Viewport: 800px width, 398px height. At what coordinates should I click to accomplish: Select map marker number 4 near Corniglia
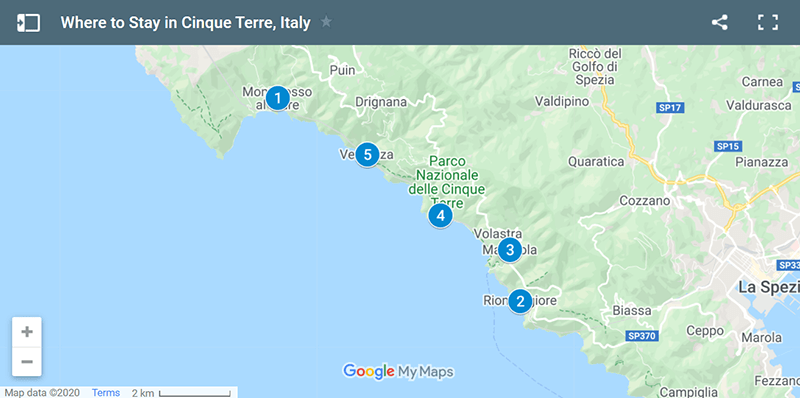click(x=440, y=215)
